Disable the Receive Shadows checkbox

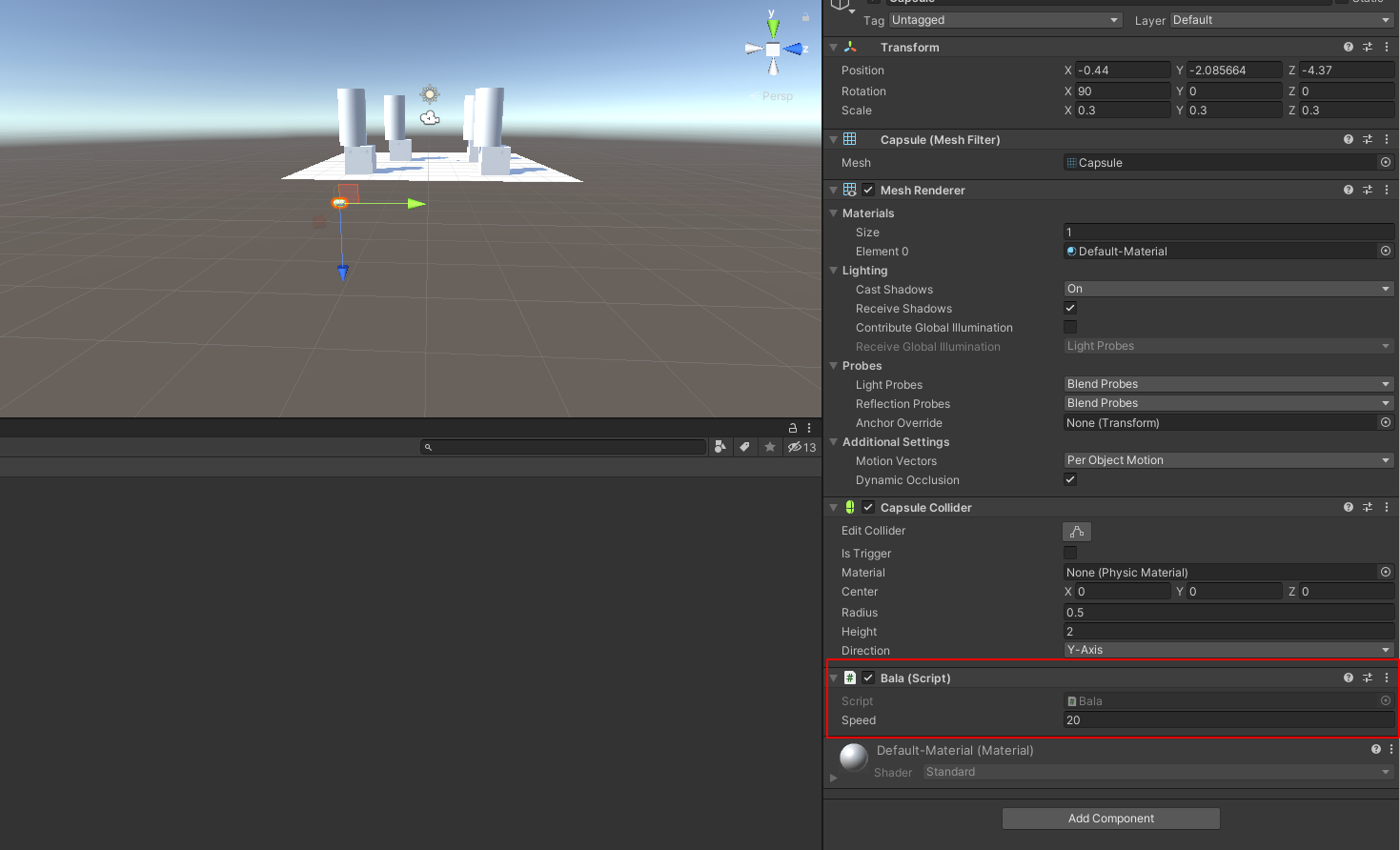tap(1070, 308)
